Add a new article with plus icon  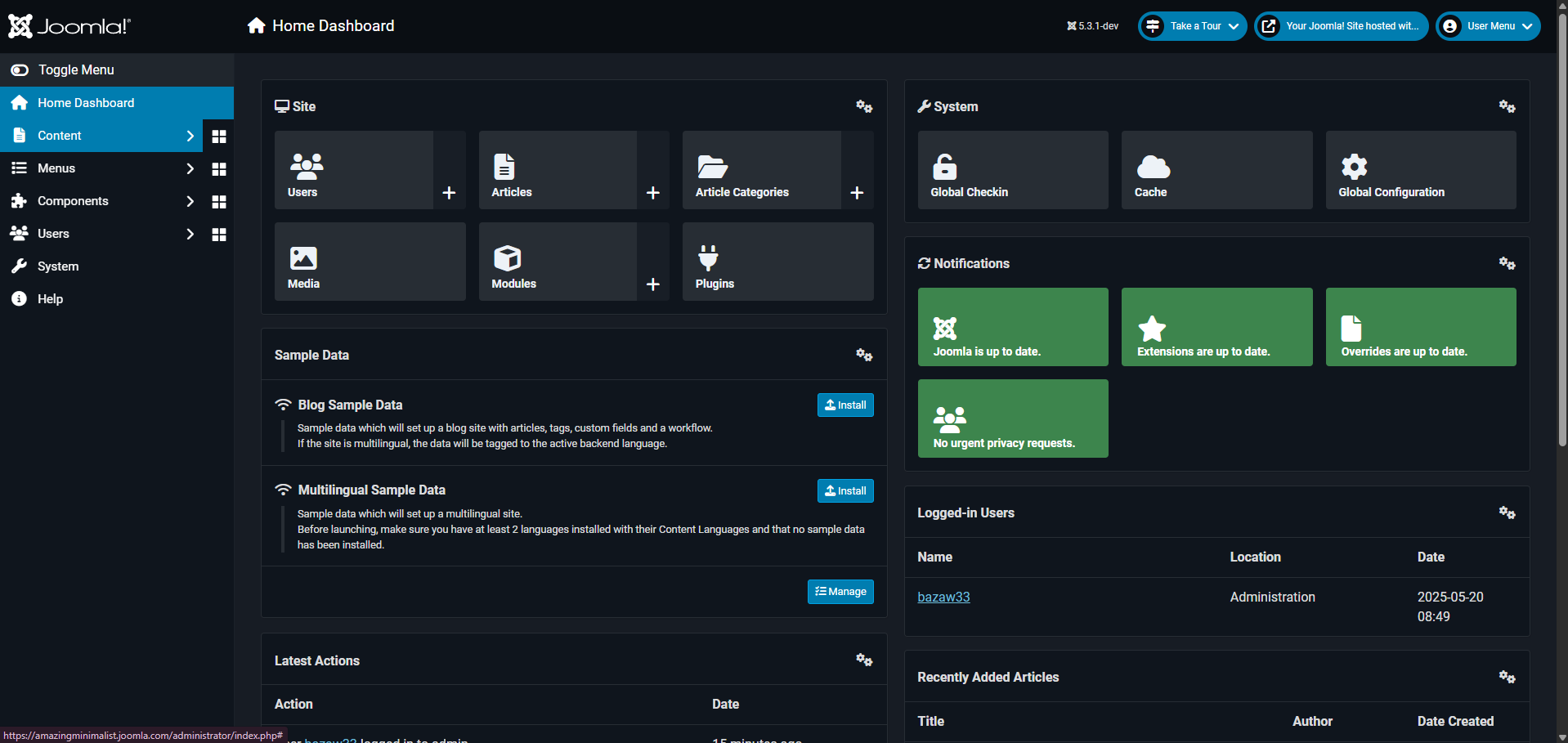point(652,193)
